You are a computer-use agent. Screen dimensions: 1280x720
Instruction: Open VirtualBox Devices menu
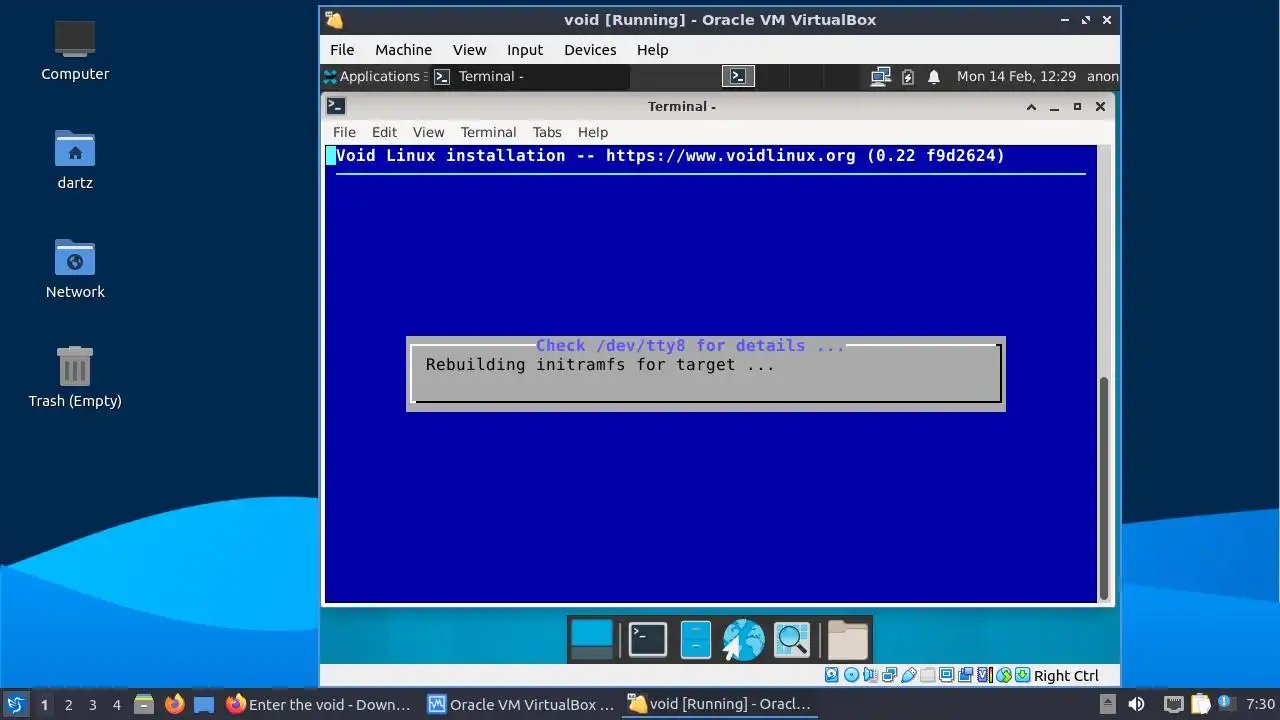pos(590,49)
